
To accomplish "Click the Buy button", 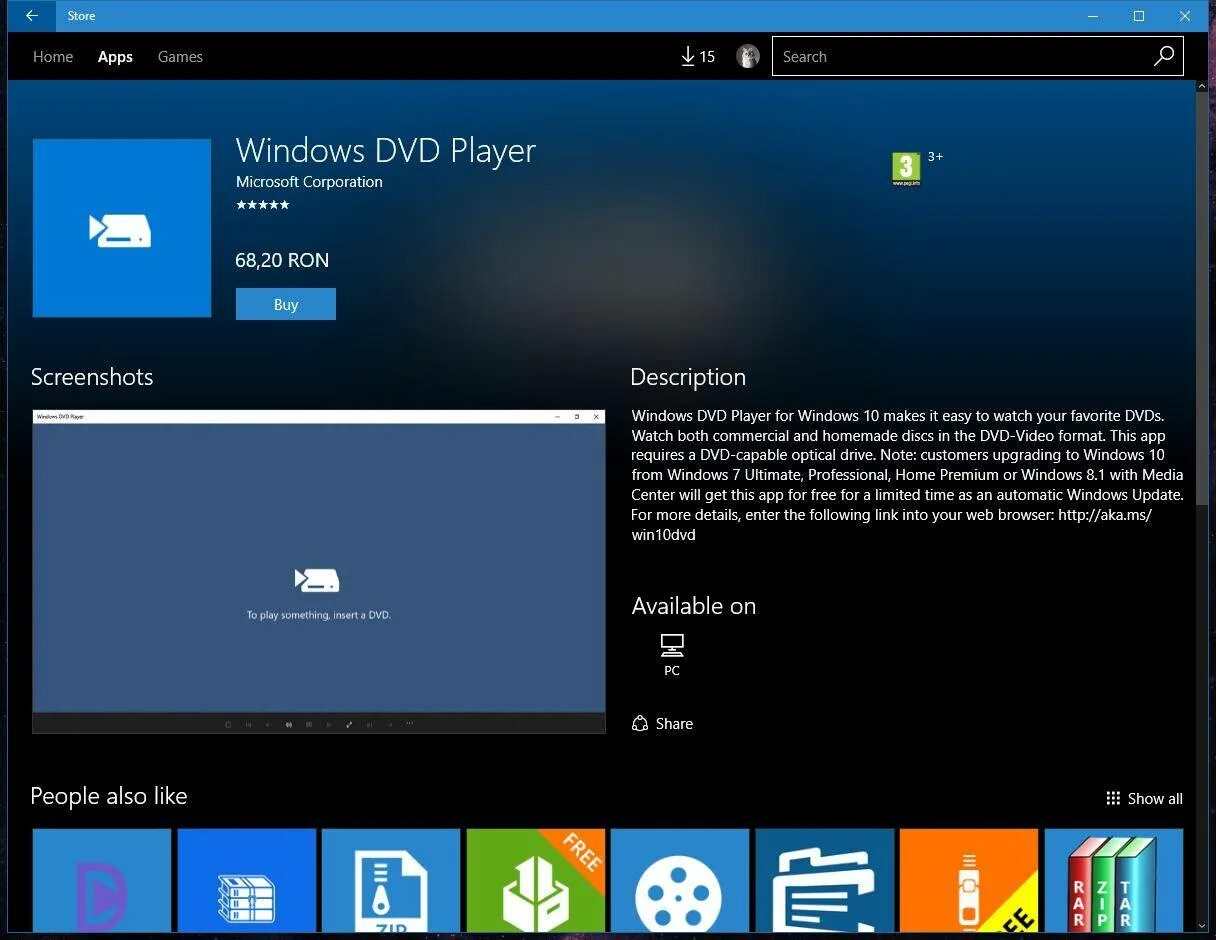I will pyautogui.click(x=286, y=304).
